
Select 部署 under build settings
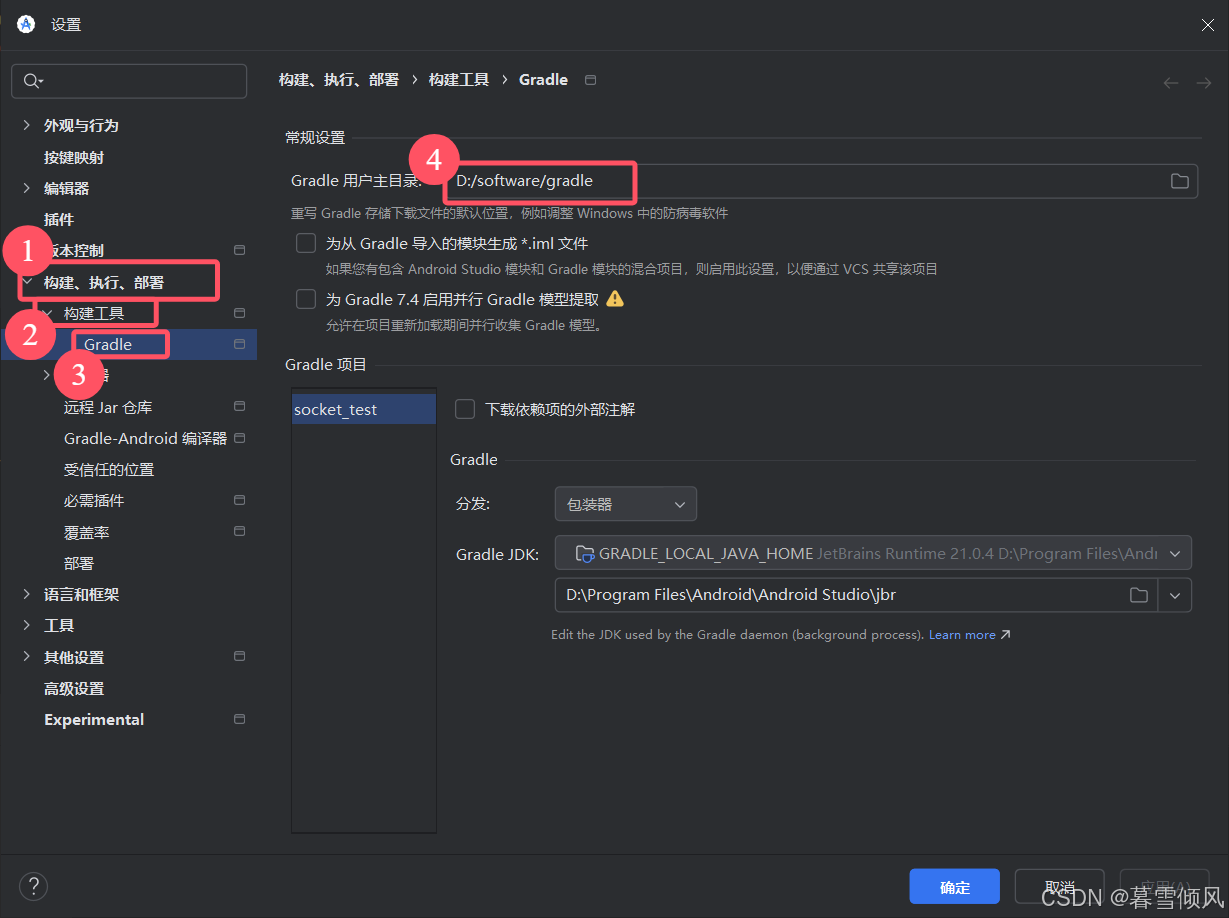coord(79,563)
